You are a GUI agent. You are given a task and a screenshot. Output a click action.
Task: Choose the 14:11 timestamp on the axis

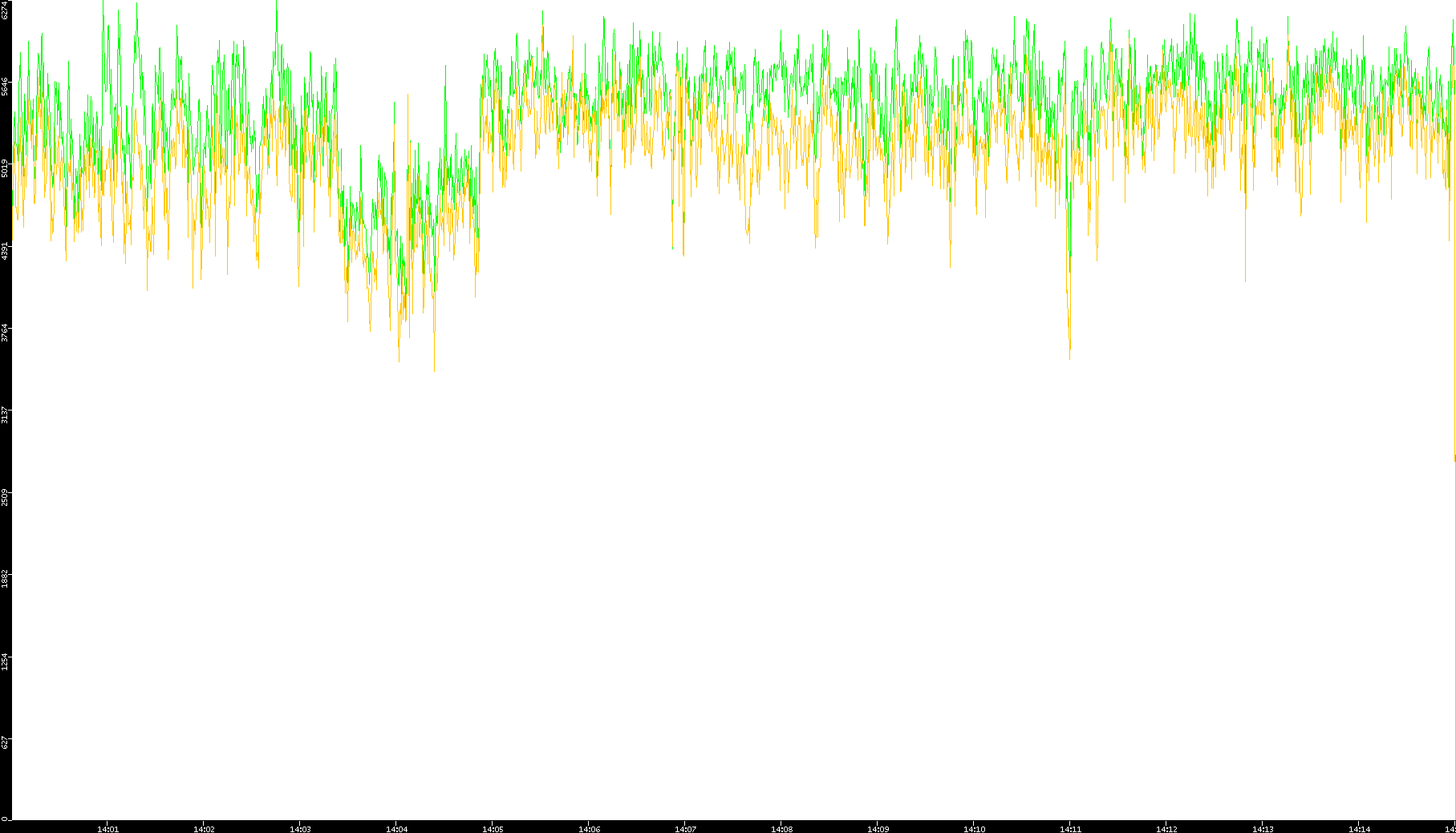(1070, 829)
